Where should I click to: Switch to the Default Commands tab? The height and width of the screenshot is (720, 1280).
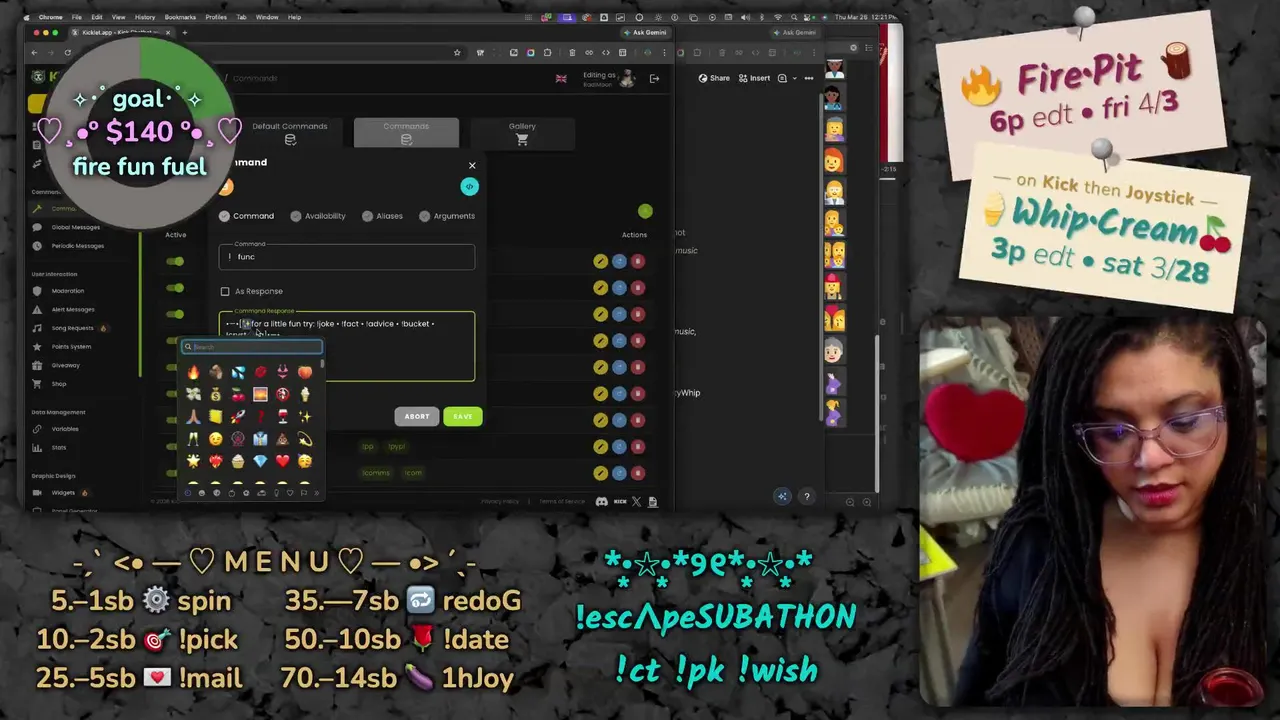pyautogui.click(x=289, y=132)
